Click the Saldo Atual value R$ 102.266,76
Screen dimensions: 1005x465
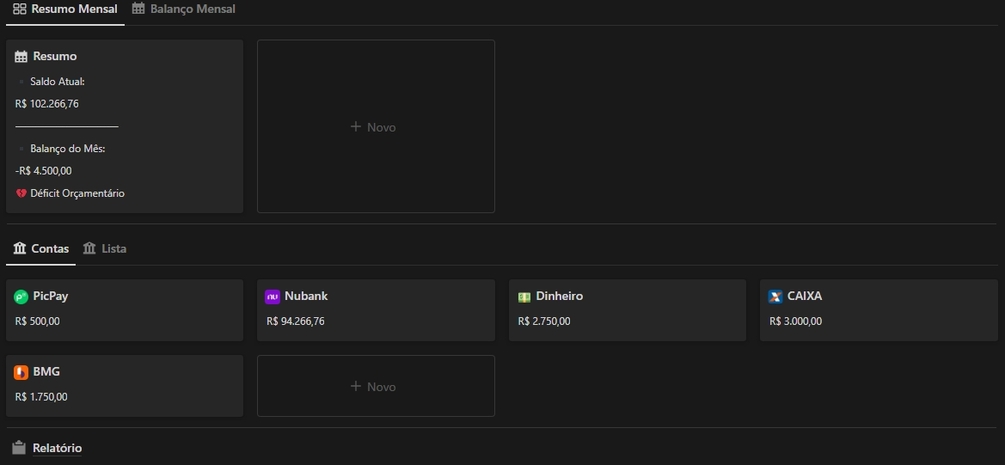pos(47,103)
